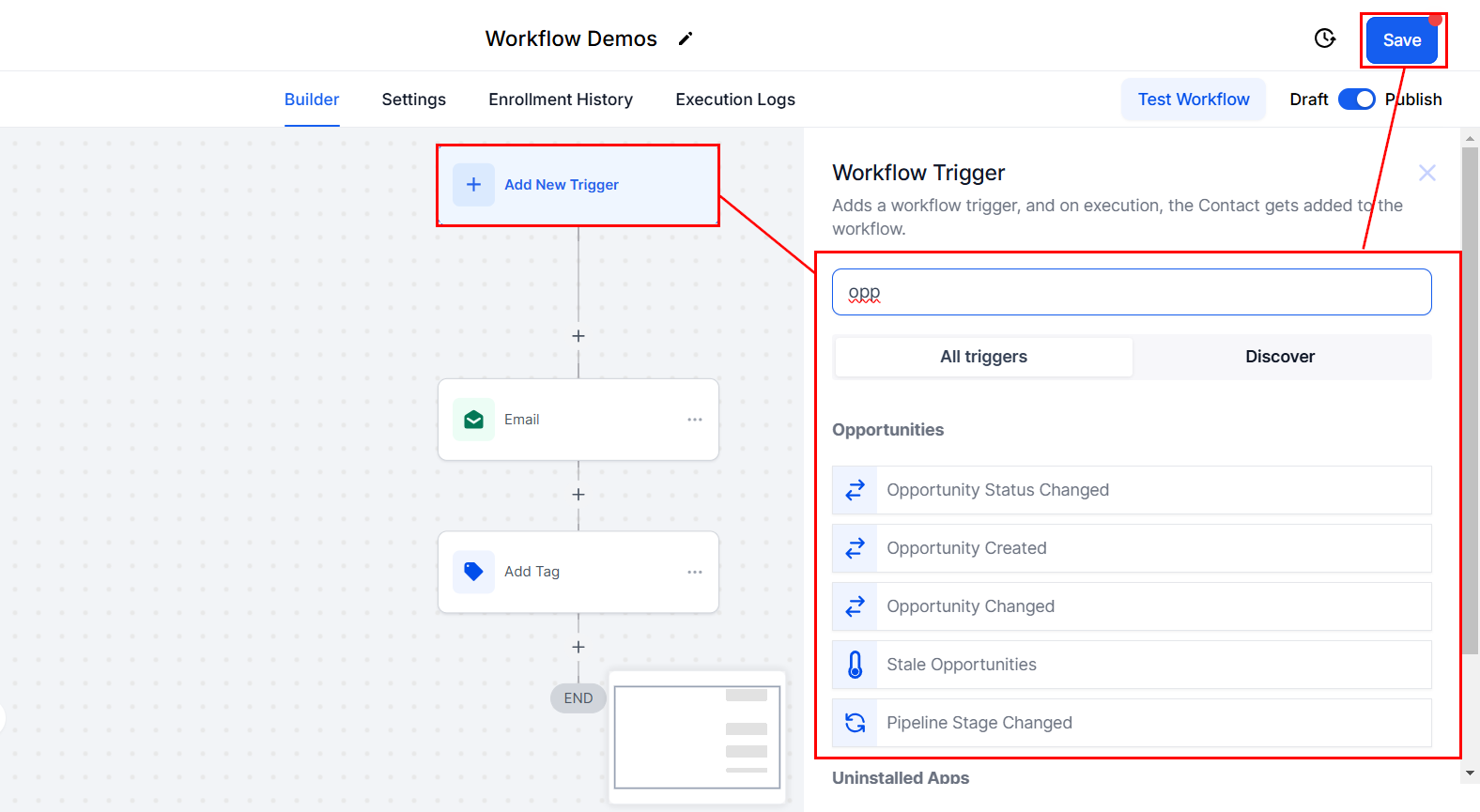Select the Stale Opportunities trigger

(x=1132, y=665)
